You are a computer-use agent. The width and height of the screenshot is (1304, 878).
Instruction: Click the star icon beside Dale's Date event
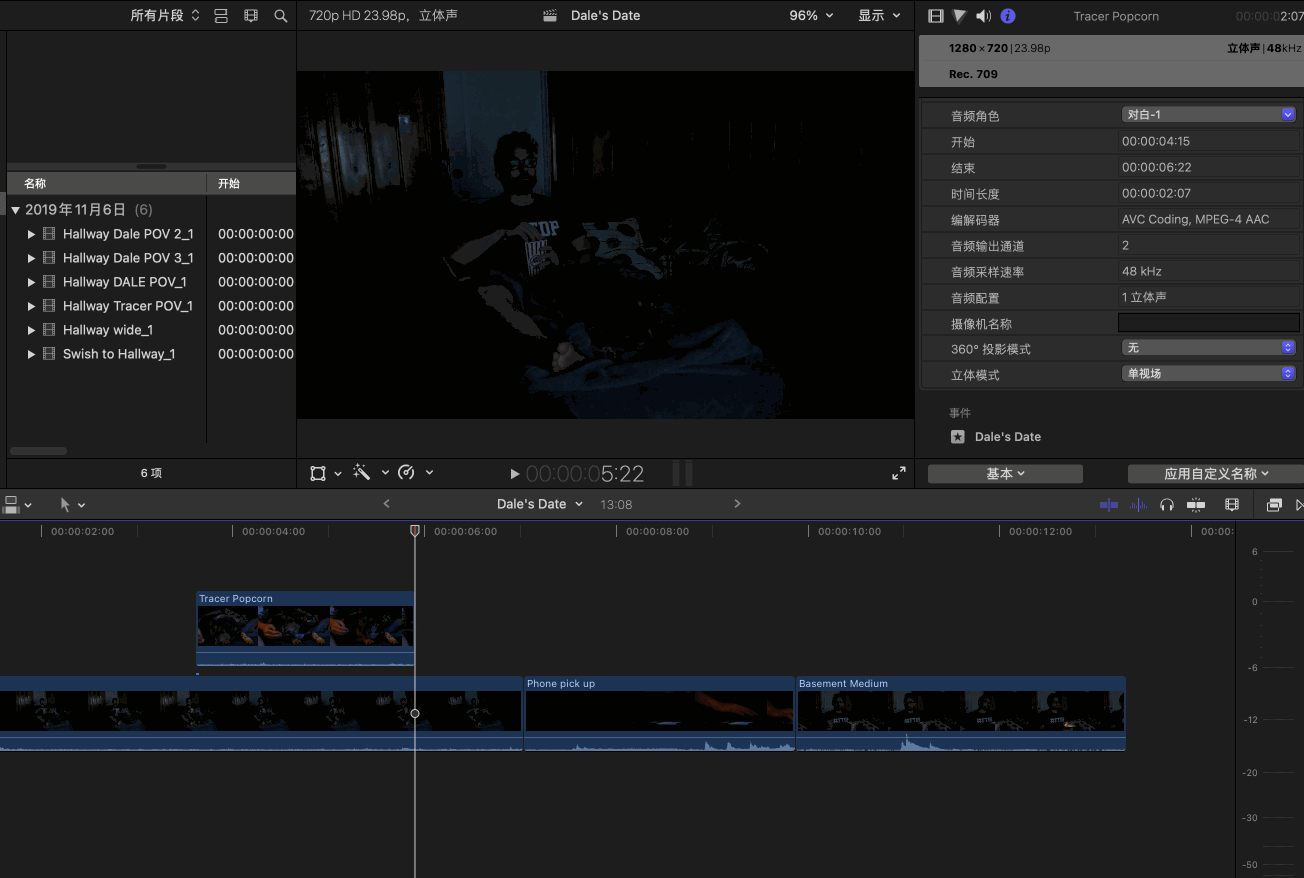[958, 437]
